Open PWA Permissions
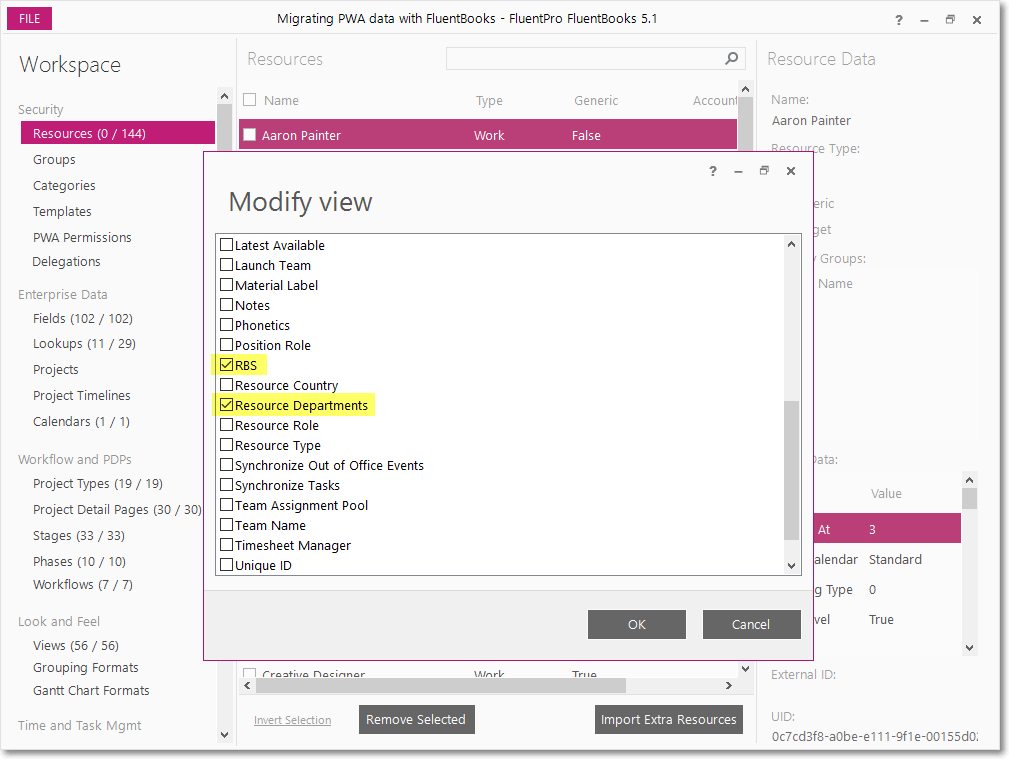The width and height of the screenshot is (1009, 759). (x=82, y=238)
